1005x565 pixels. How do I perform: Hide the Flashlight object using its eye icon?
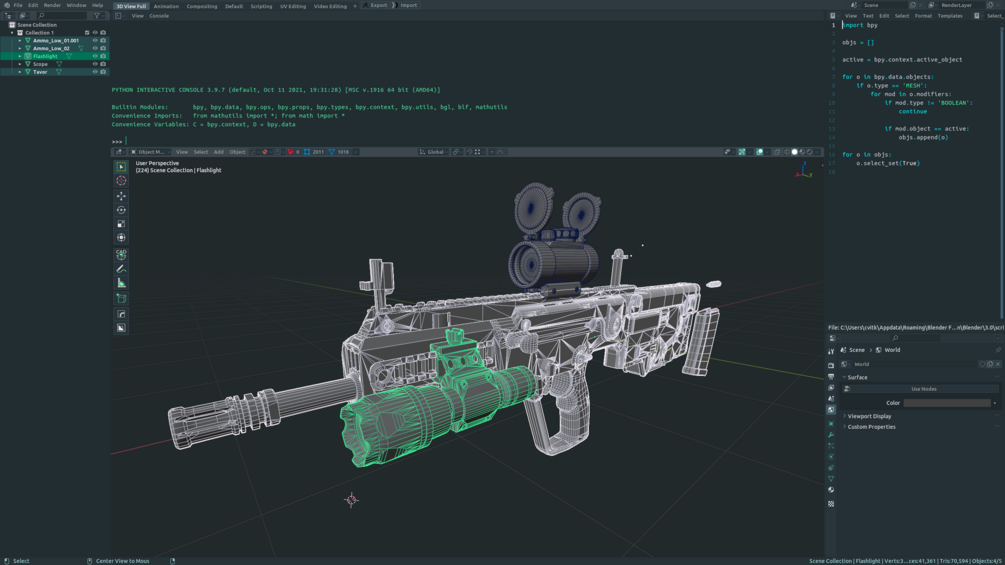[95, 56]
